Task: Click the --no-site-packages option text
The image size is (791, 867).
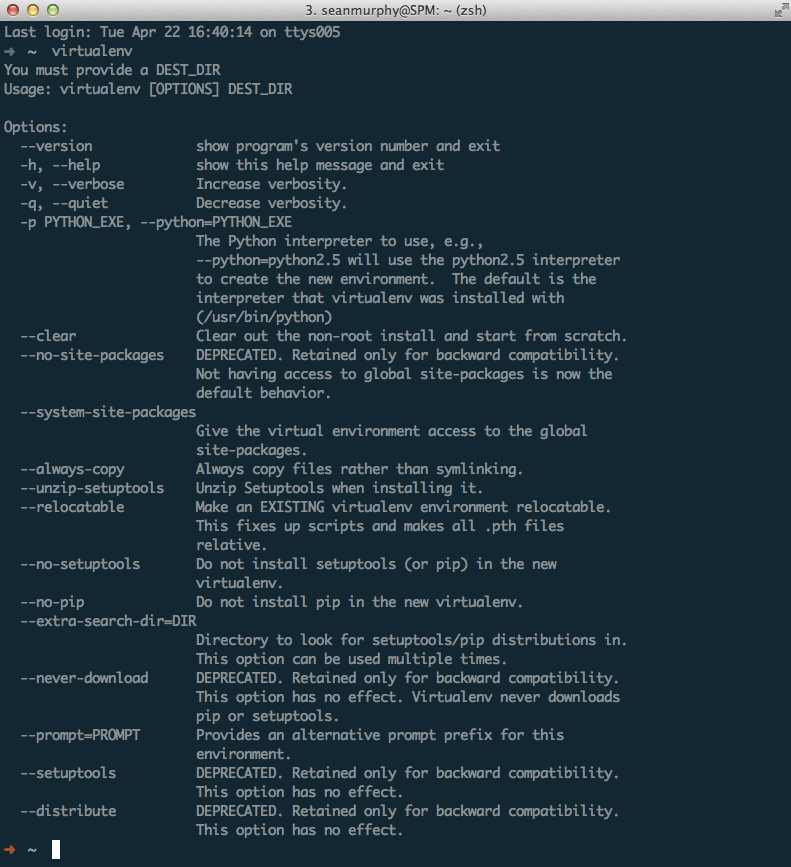Action: (92, 356)
